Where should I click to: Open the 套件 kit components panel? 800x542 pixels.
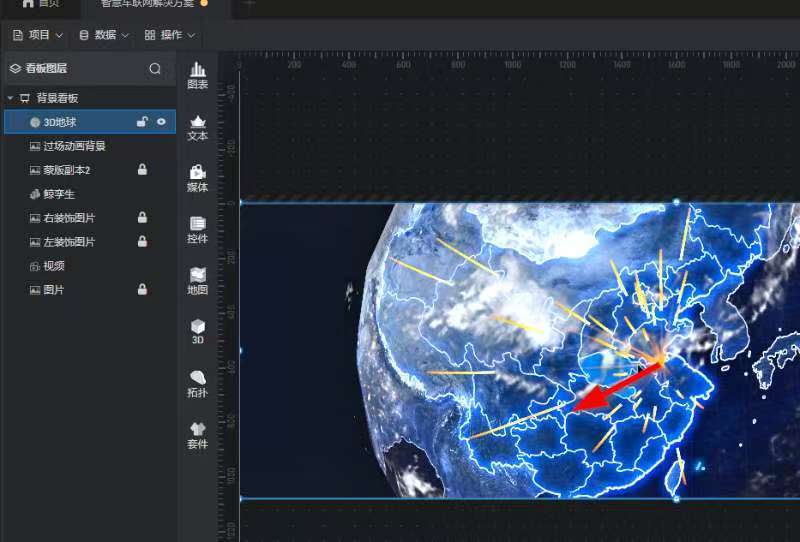pos(197,435)
